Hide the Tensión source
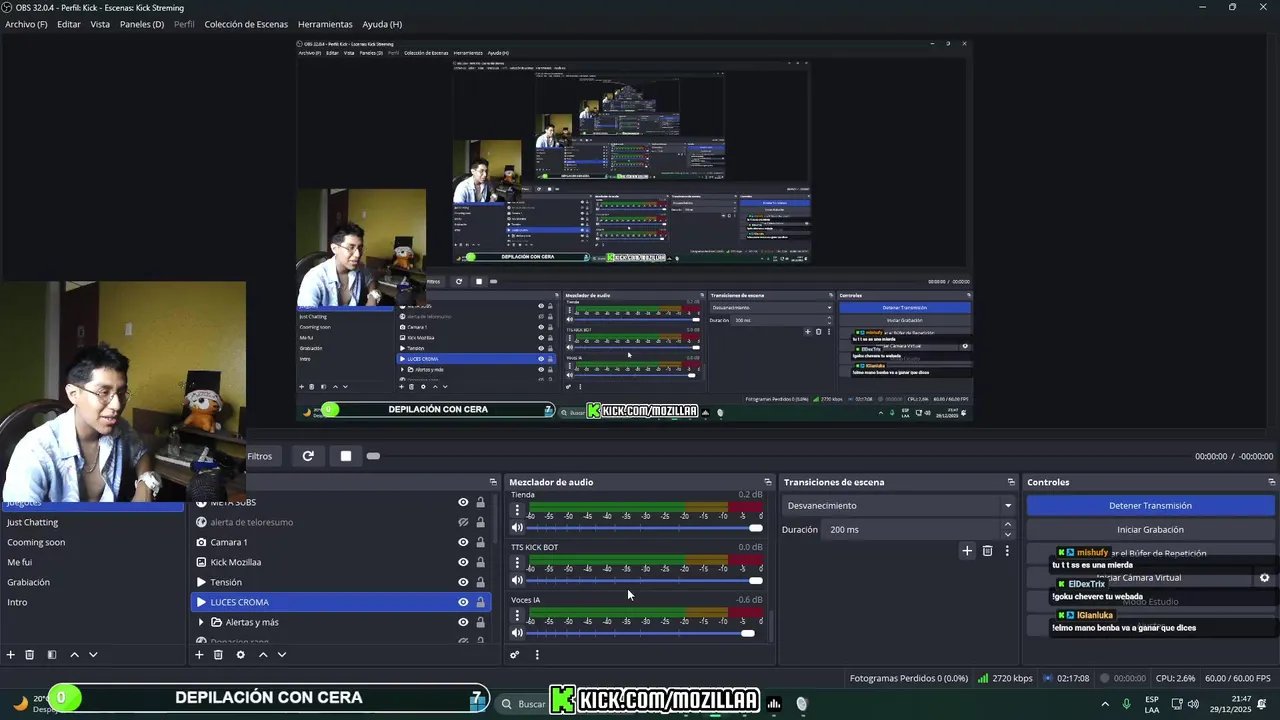This screenshot has height=720, width=1280. (463, 582)
